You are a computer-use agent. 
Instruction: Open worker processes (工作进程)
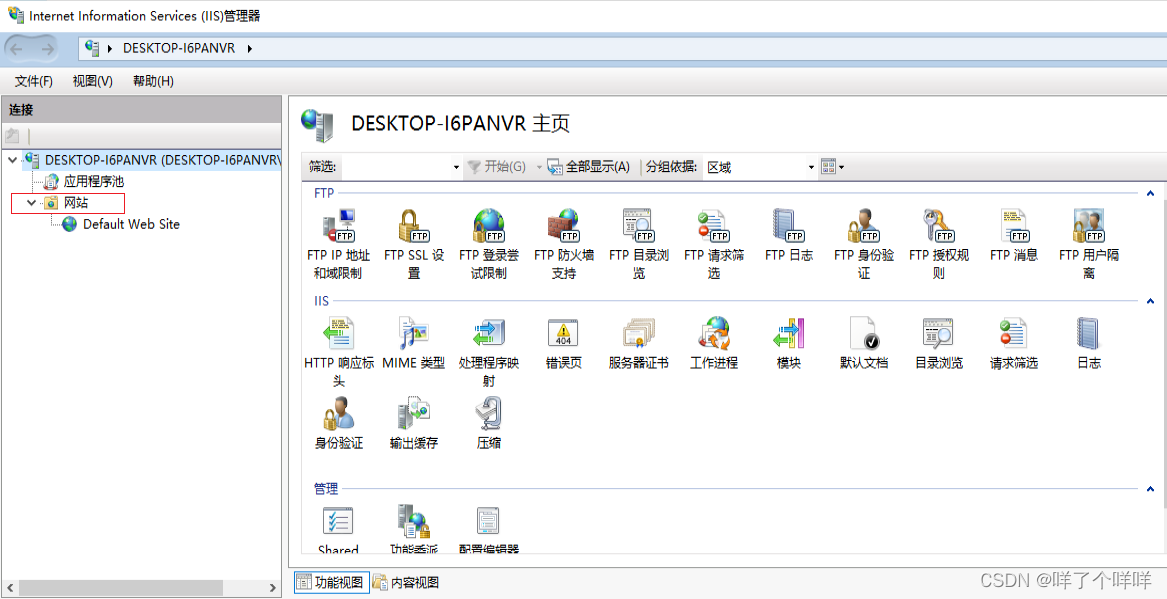coord(714,344)
